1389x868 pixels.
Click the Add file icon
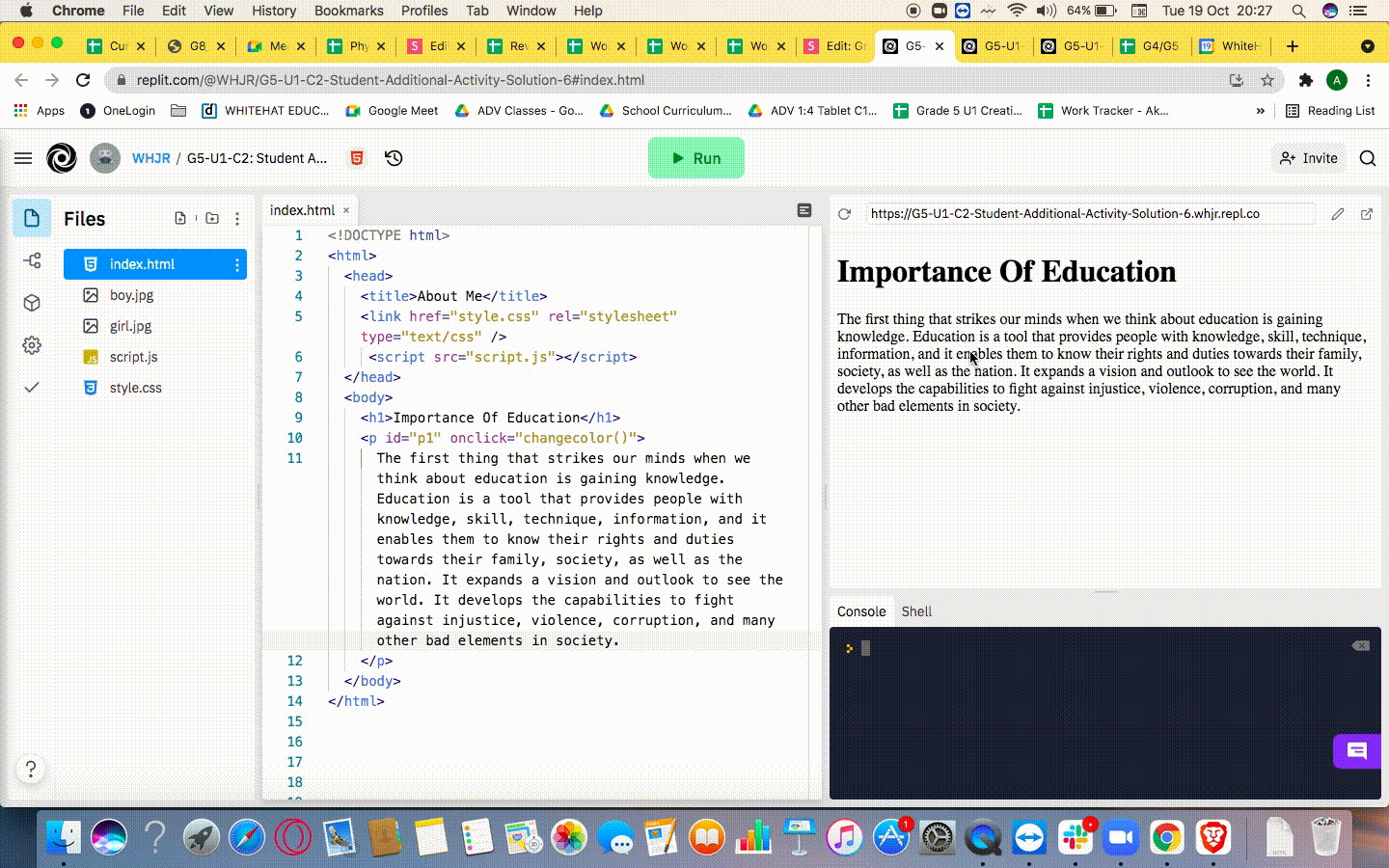(180, 218)
